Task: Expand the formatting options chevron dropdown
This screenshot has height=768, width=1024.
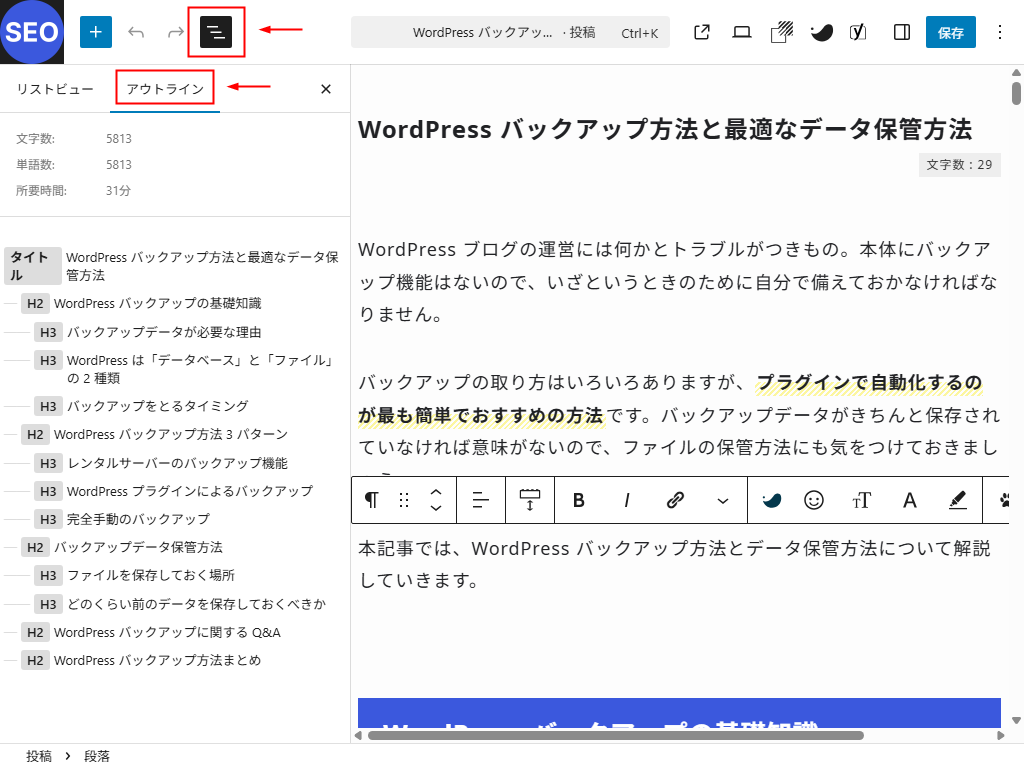Action: pyautogui.click(x=723, y=500)
